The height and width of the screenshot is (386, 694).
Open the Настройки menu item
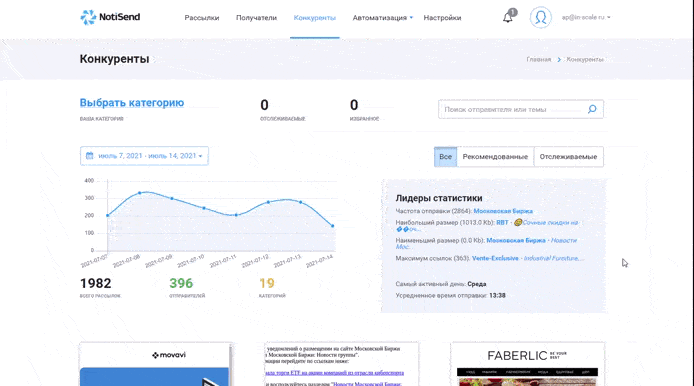coord(442,18)
